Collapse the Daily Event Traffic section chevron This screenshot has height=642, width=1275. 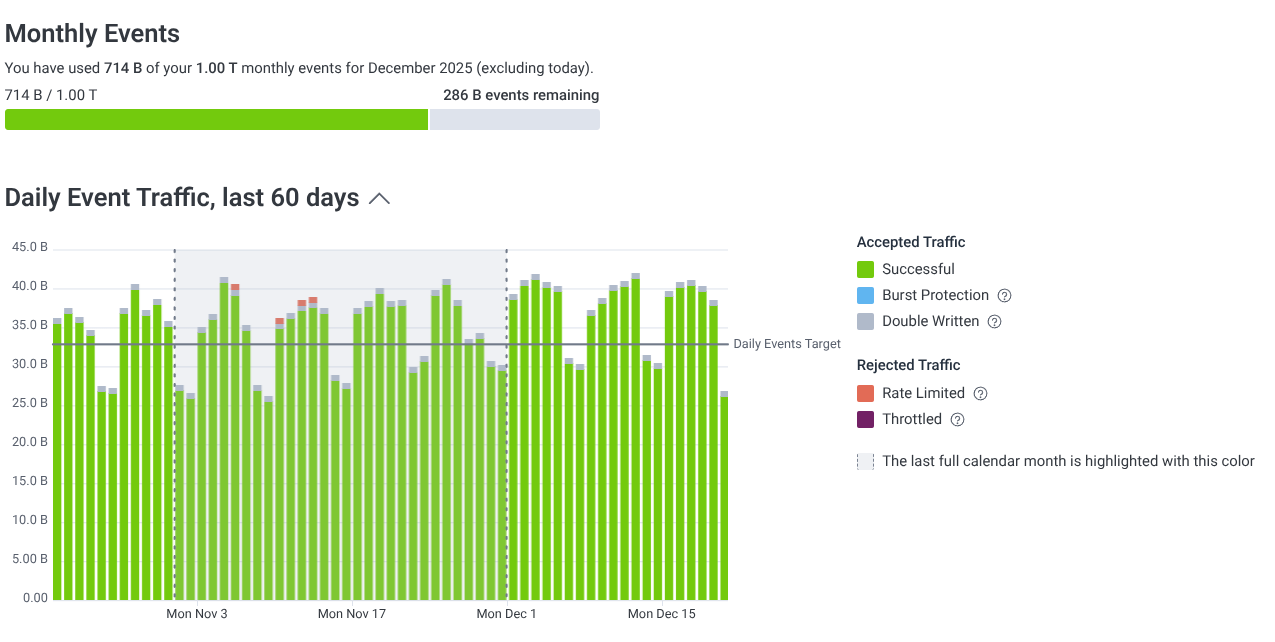tap(379, 199)
